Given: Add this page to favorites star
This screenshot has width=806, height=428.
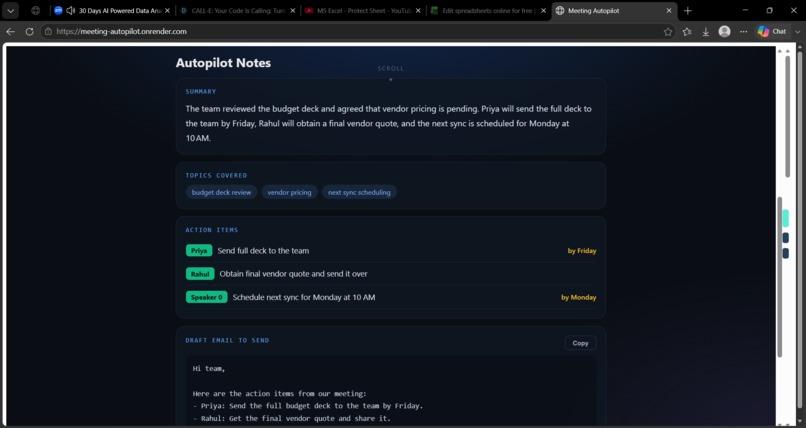Looking at the screenshot, I should (x=668, y=32).
